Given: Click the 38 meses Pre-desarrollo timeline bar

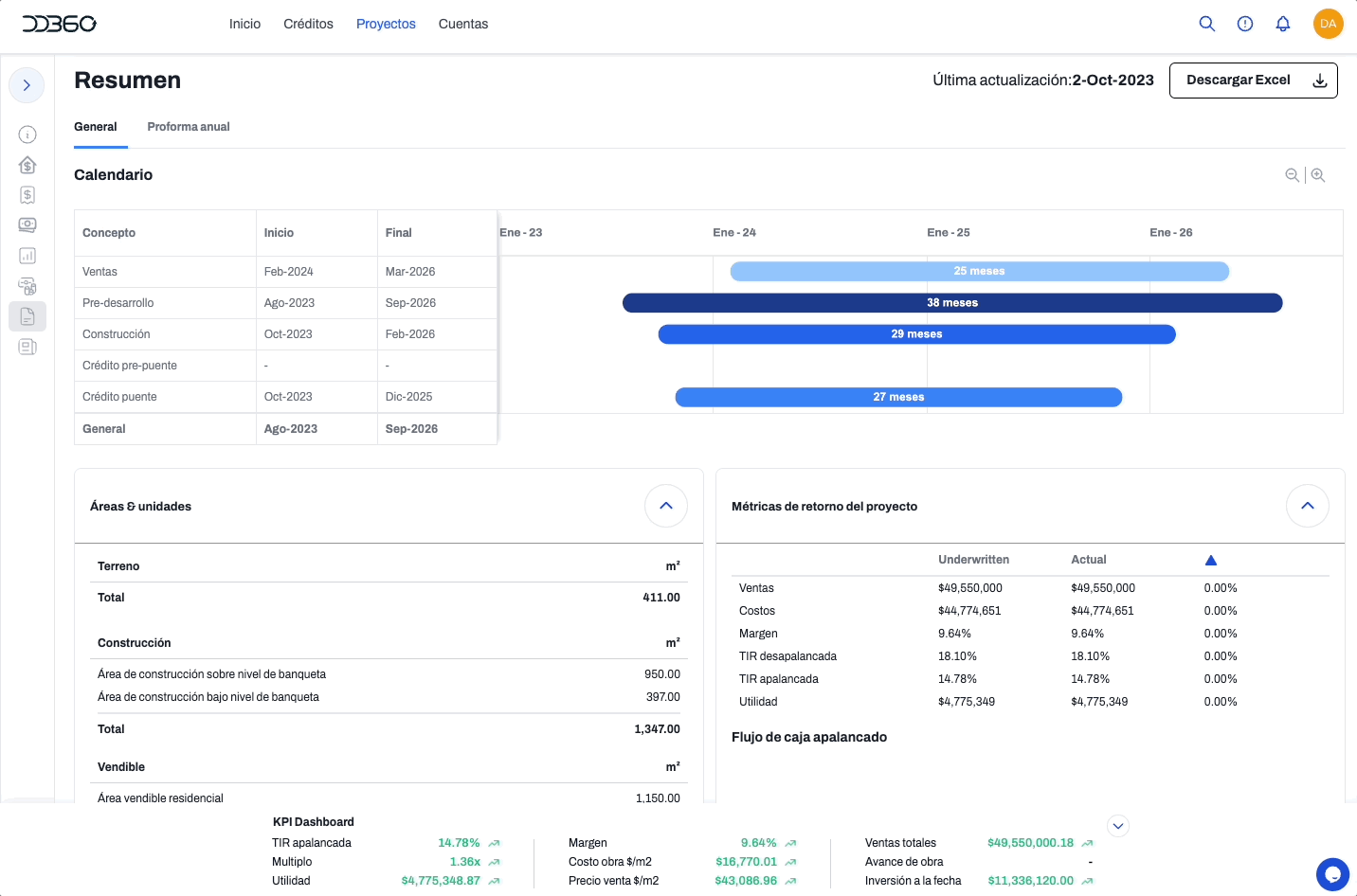Looking at the screenshot, I should pyautogui.click(x=951, y=303).
